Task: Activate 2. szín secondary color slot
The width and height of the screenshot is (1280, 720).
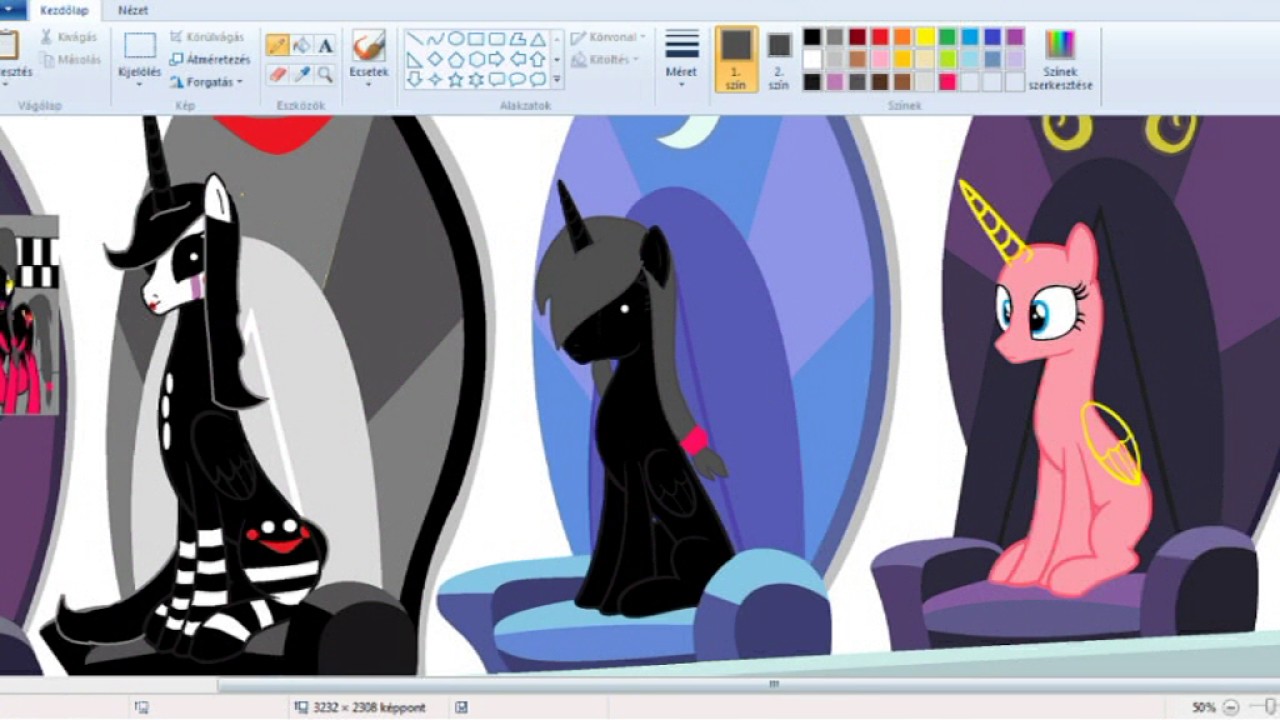Action: 779,59
